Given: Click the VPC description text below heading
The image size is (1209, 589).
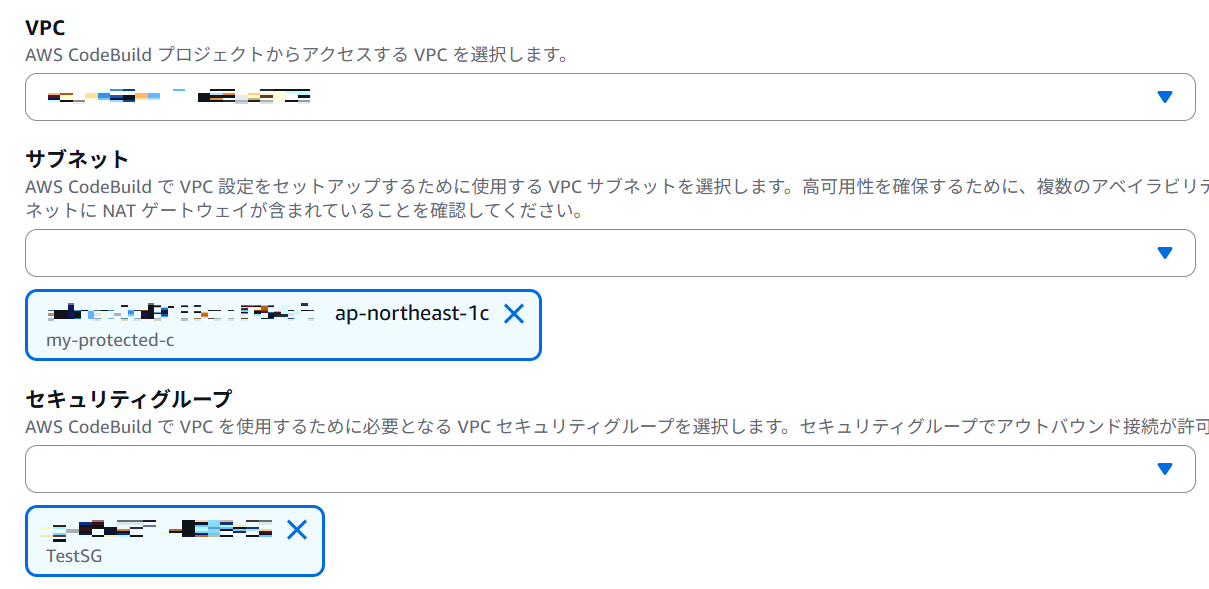Looking at the screenshot, I should (x=296, y=55).
